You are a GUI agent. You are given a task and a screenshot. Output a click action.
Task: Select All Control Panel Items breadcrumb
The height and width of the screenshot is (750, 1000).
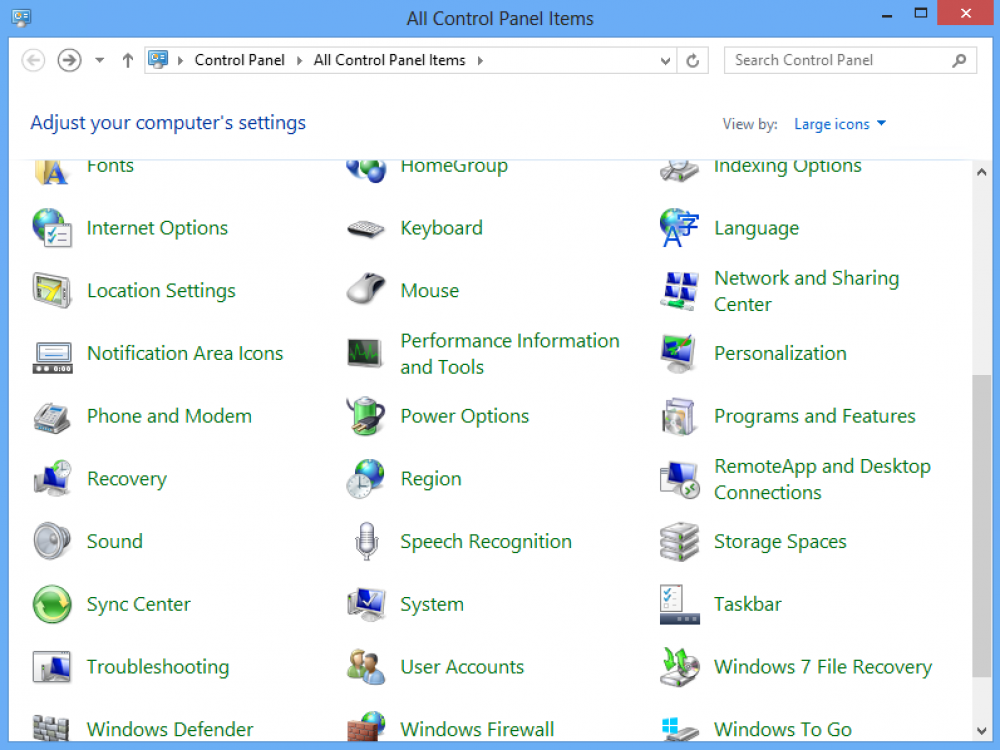(x=389, y=61)
